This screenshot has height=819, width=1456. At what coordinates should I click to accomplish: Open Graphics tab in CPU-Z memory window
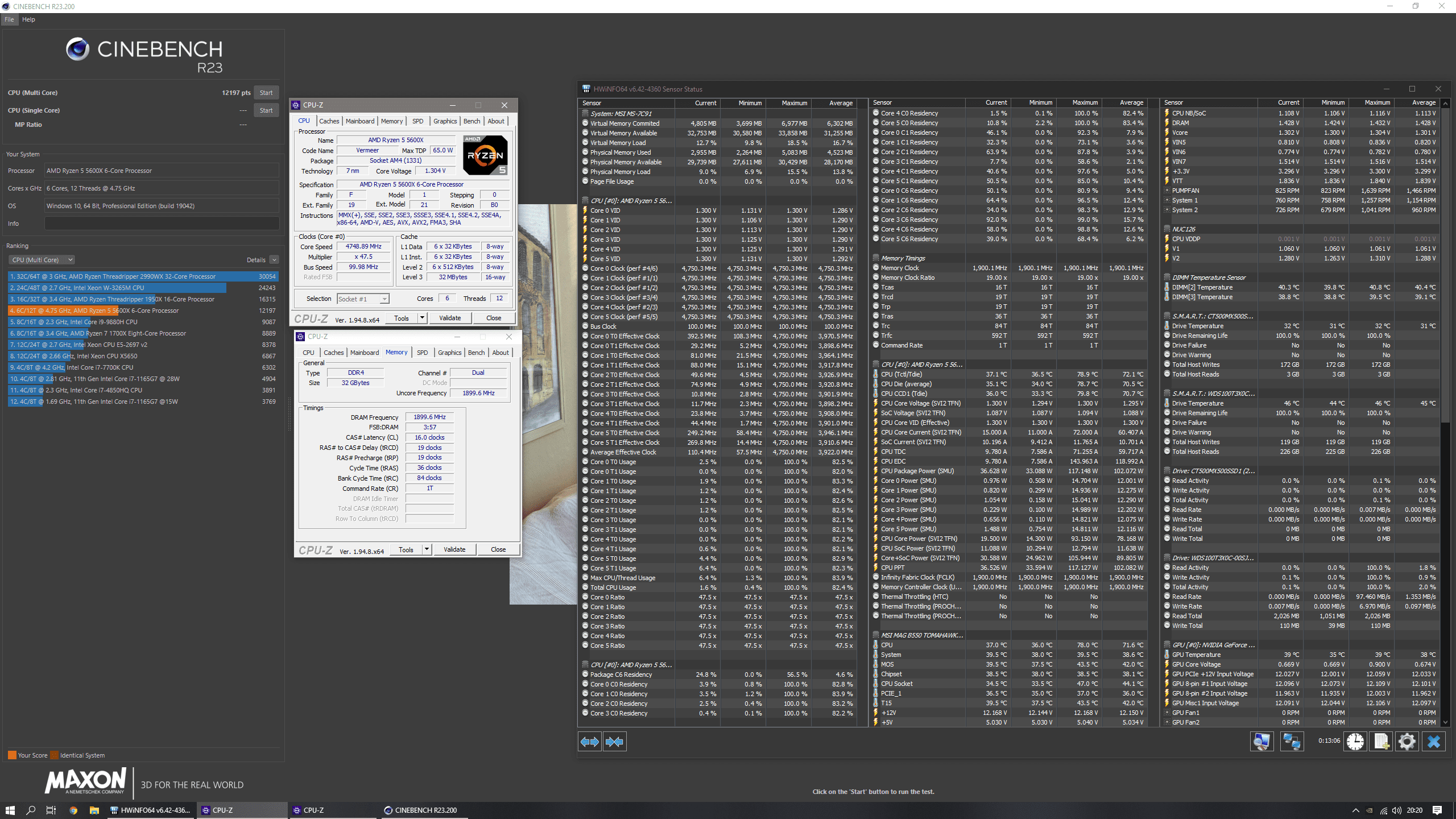coord(449,353)
